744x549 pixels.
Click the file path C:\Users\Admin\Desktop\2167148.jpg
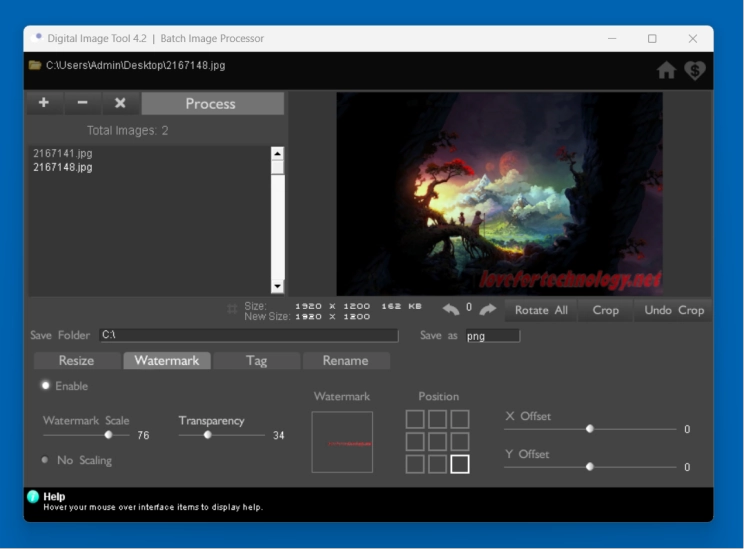click(x=136, y=65)
